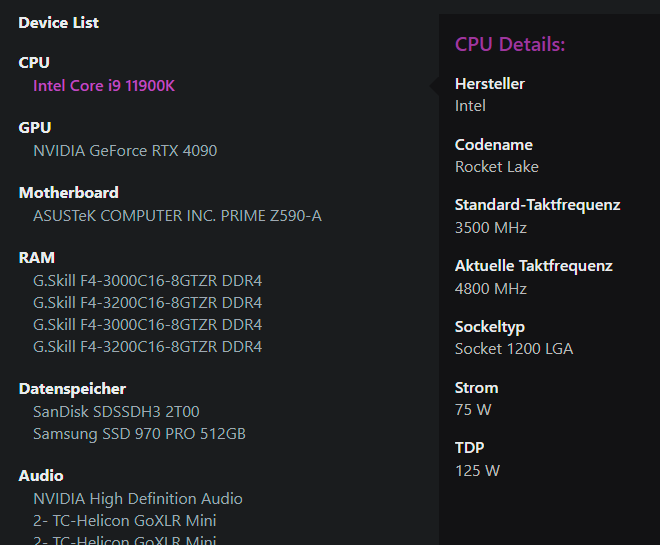Select NVIDIA GeForce RTX 4090 in device list
This screenshot has width=660, height=545.
coord(125,151)
